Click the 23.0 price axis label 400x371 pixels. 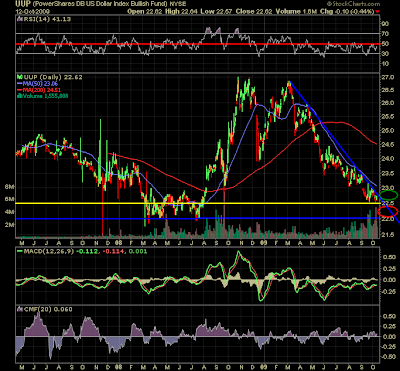click(387, 188)
